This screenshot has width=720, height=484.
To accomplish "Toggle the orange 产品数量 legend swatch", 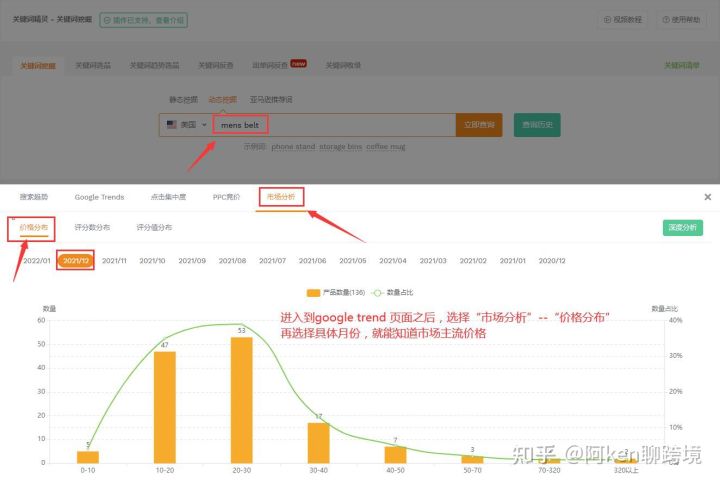I will pos(313,293).
